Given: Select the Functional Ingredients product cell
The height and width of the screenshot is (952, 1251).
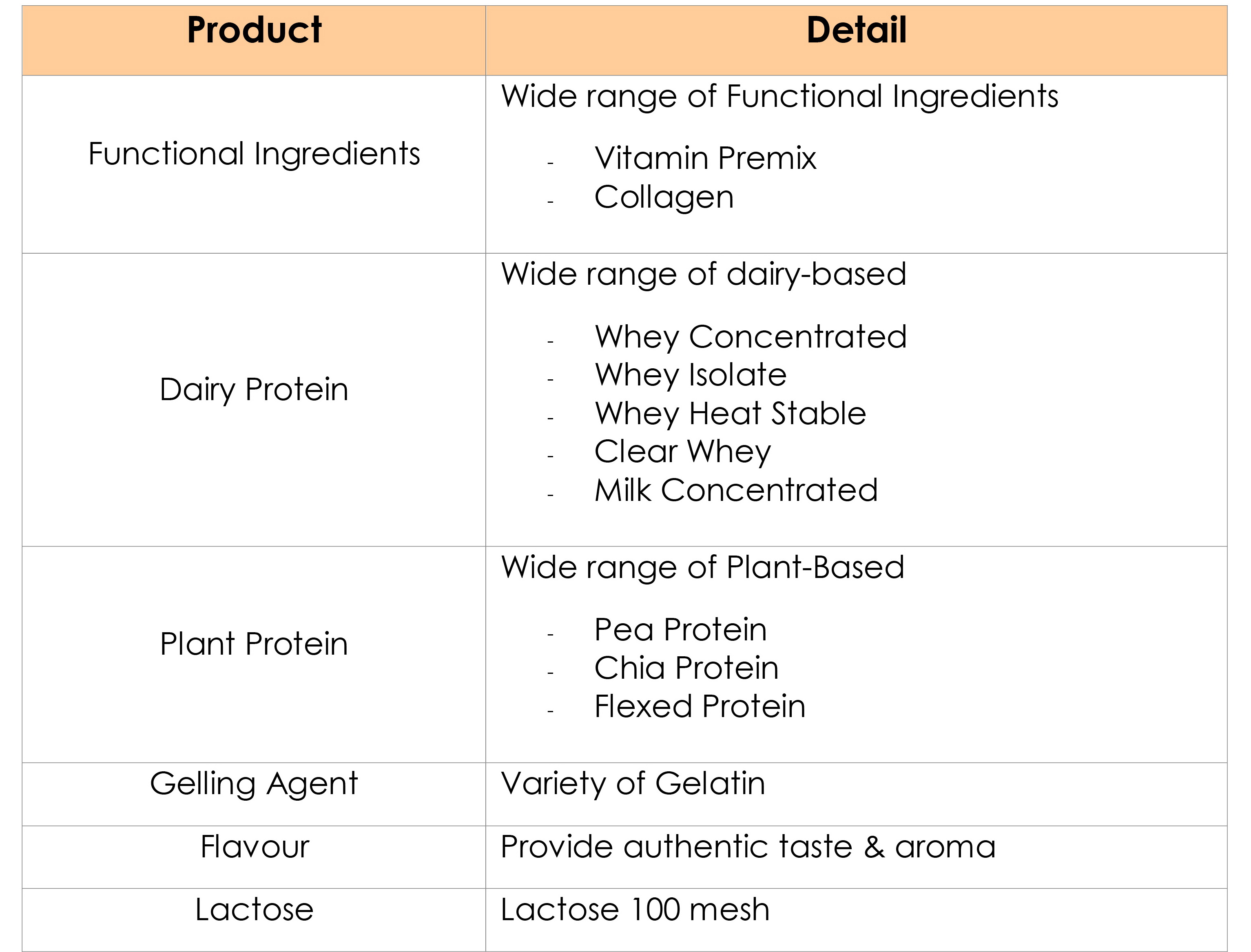Looking at the screenshot, I should [254, 164].
